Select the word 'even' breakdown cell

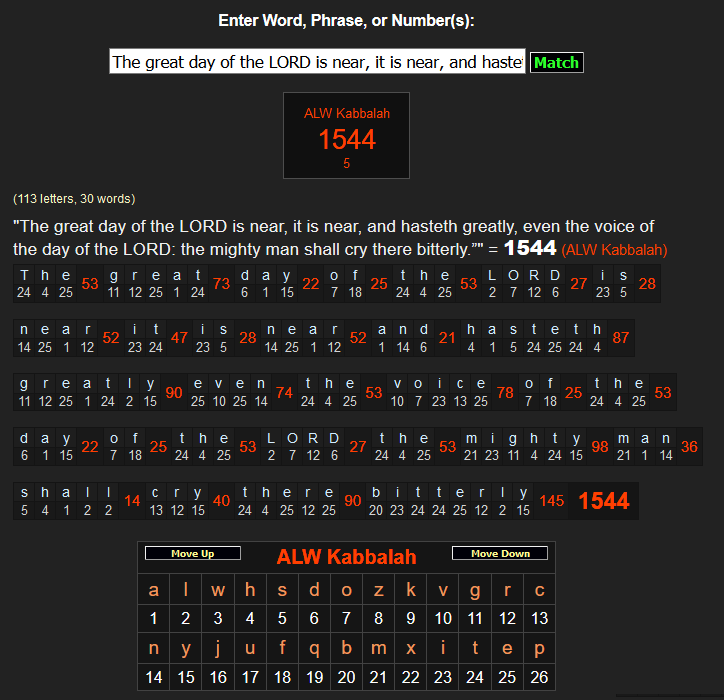click(x=229, y=392)
